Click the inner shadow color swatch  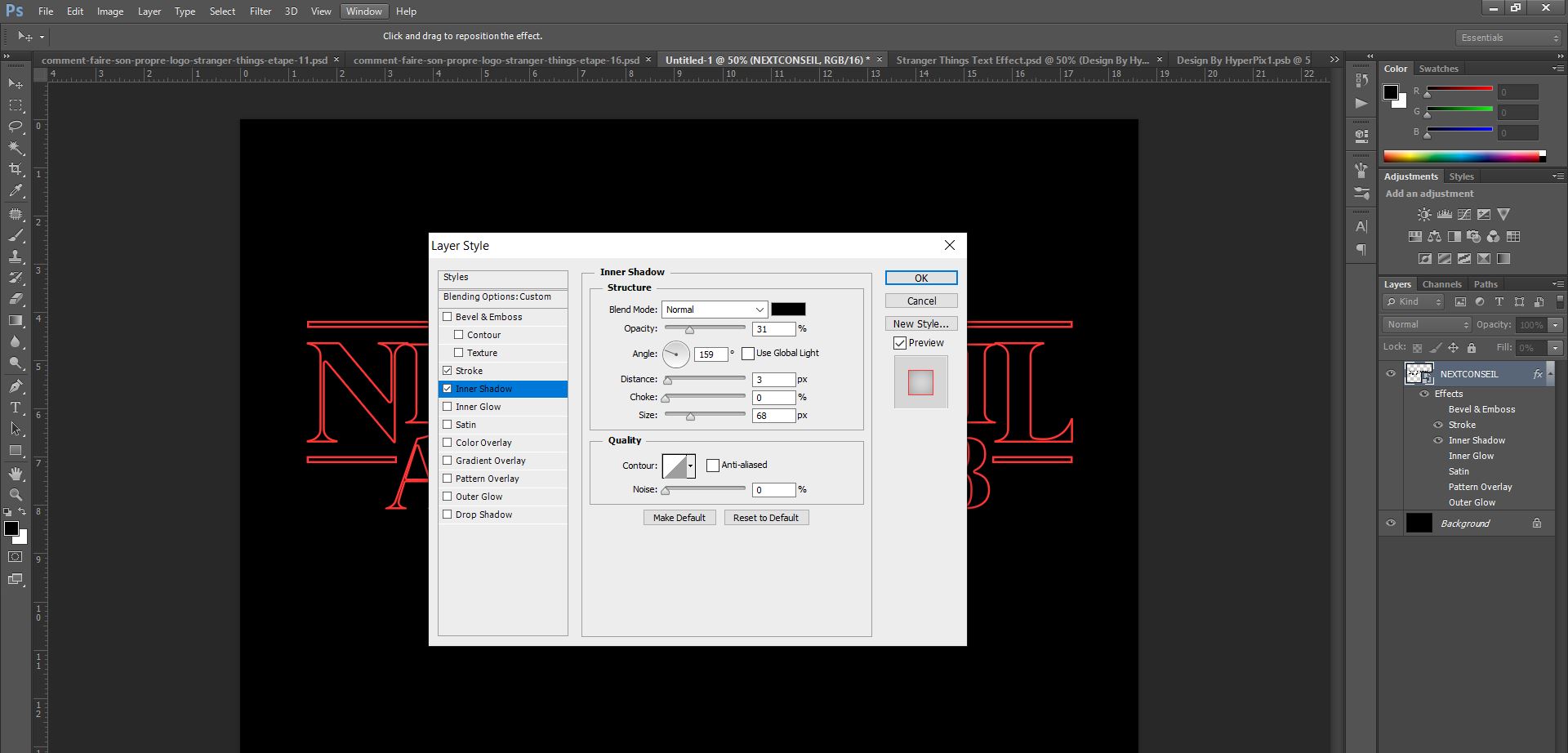[x=788, y=310]
